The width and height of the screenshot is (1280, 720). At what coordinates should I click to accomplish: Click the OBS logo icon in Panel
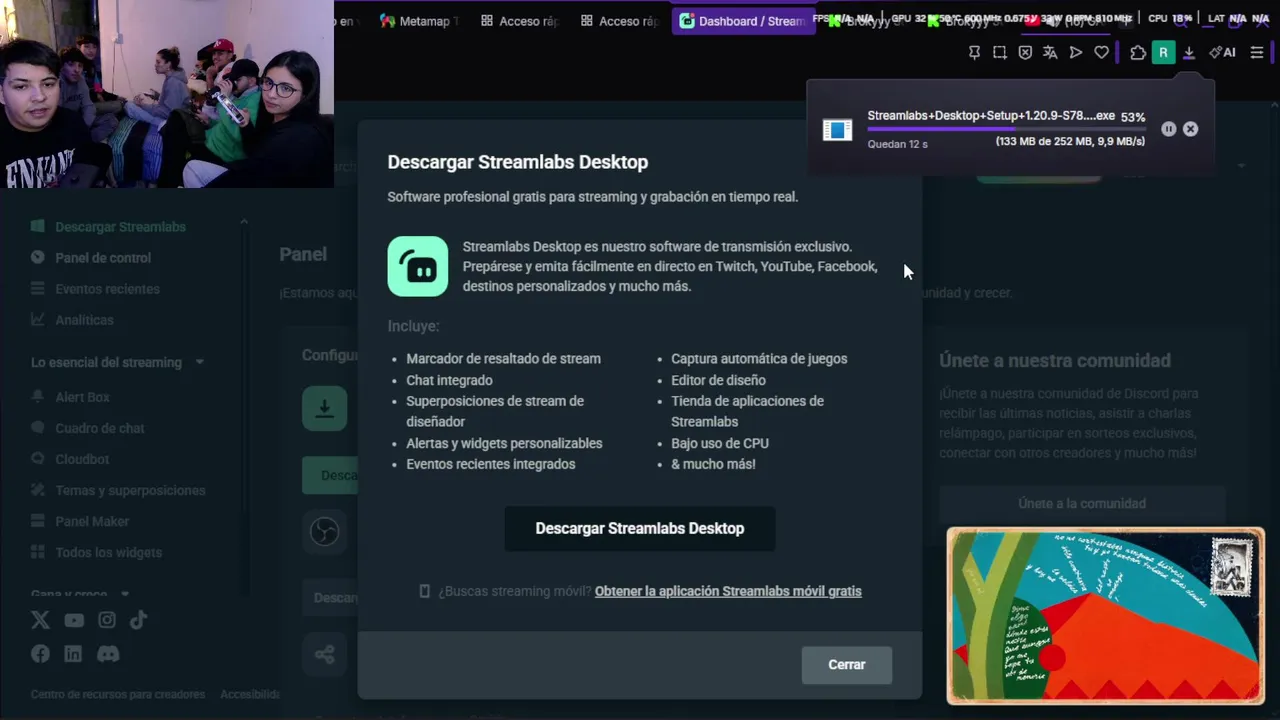pyautogui.click(x=324, y=531)
